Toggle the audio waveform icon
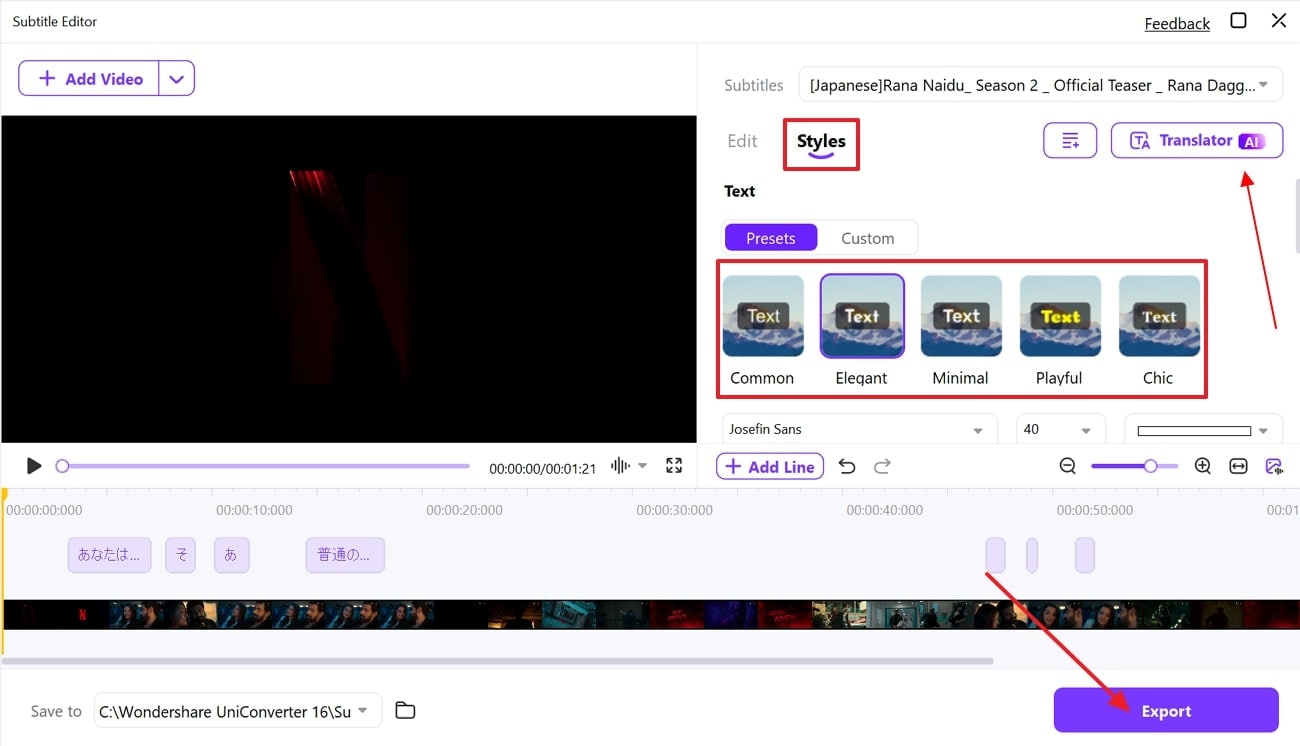 coord(620,466)
